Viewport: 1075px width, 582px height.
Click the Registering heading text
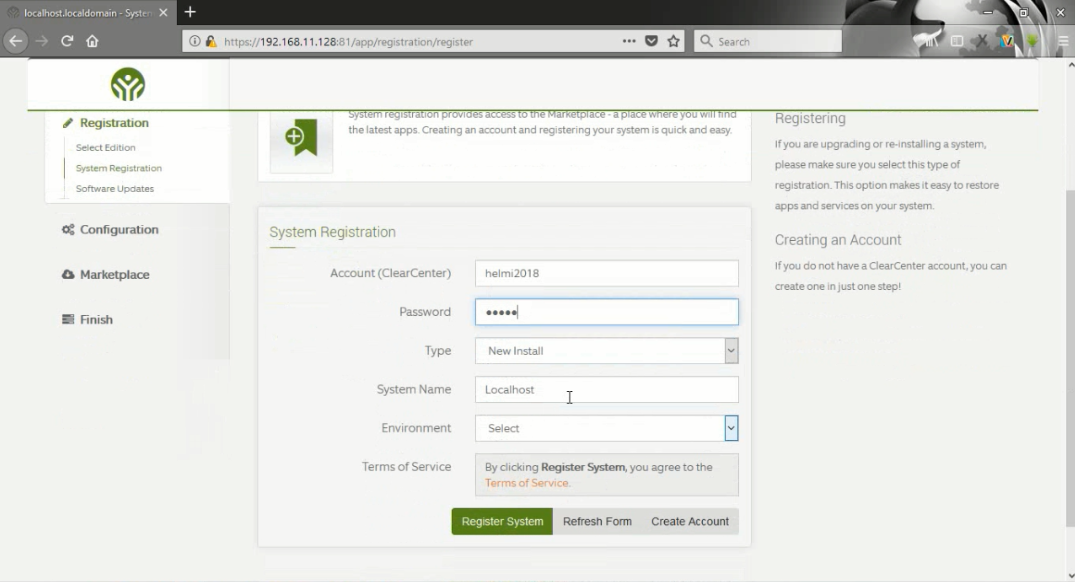pos(810,118)
